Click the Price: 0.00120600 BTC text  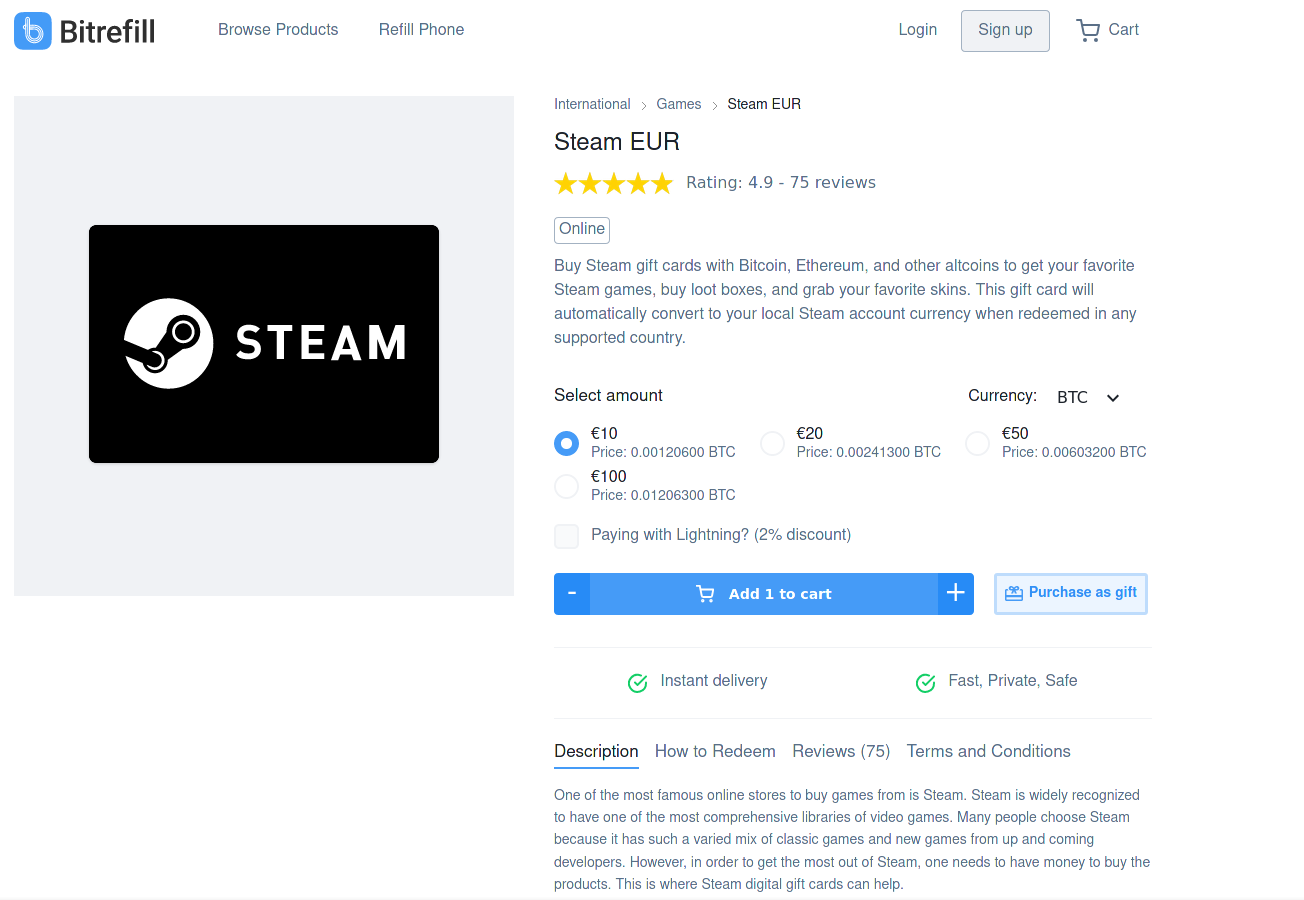coord(663,452)
